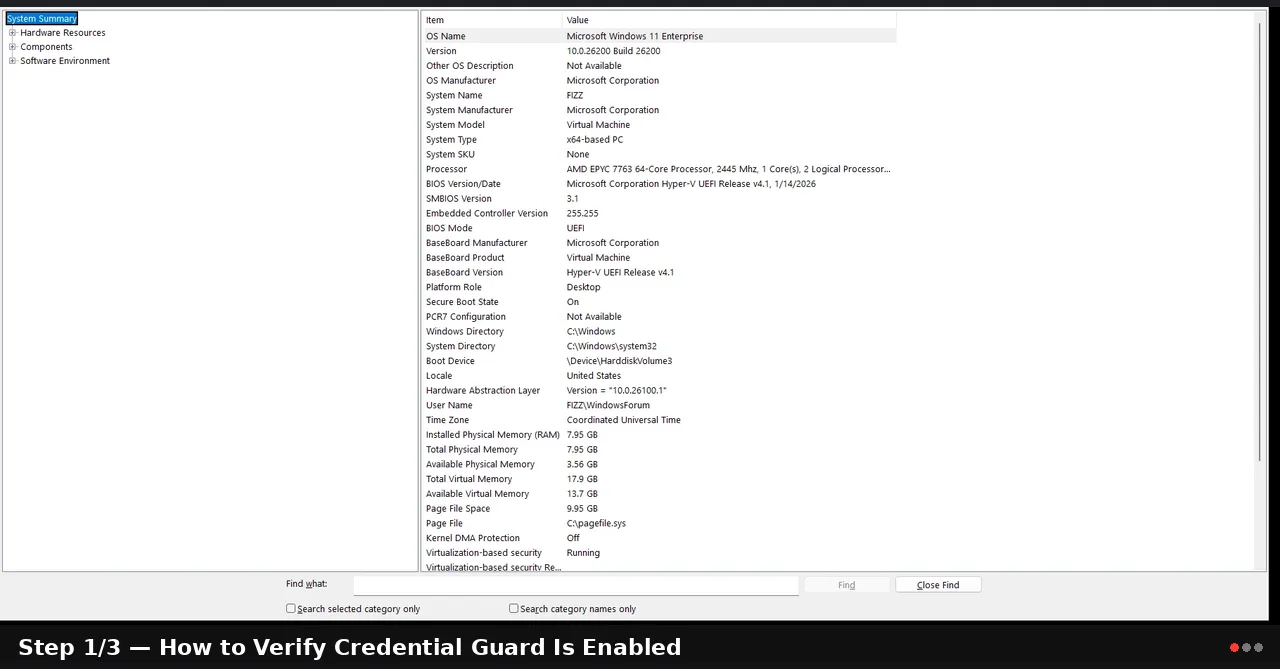Viewport: 1280px width, 669px height.
Task: Select the Software Environment category label
Action: pos(65,61)
